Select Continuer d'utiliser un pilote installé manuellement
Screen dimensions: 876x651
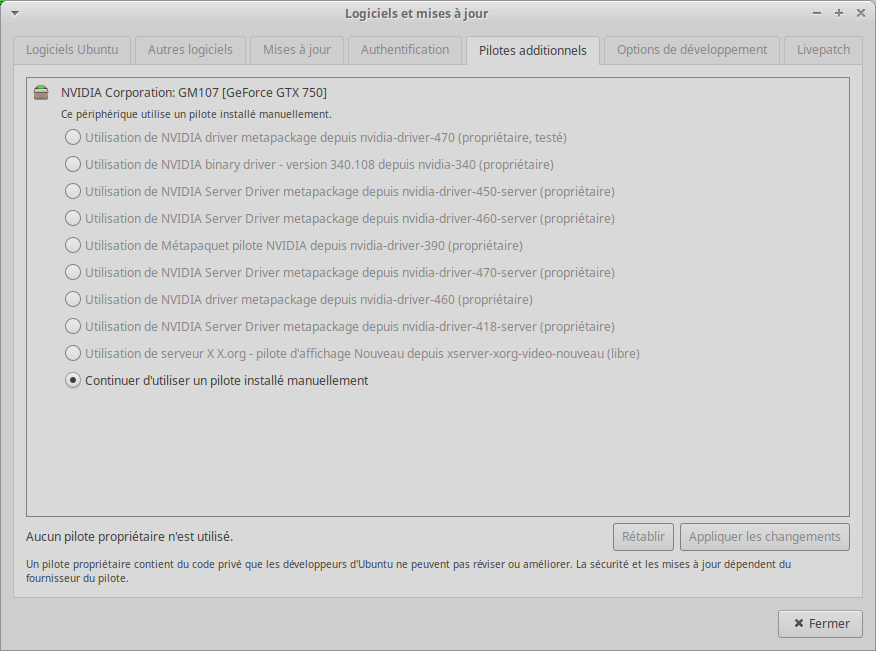pos(217,381)
